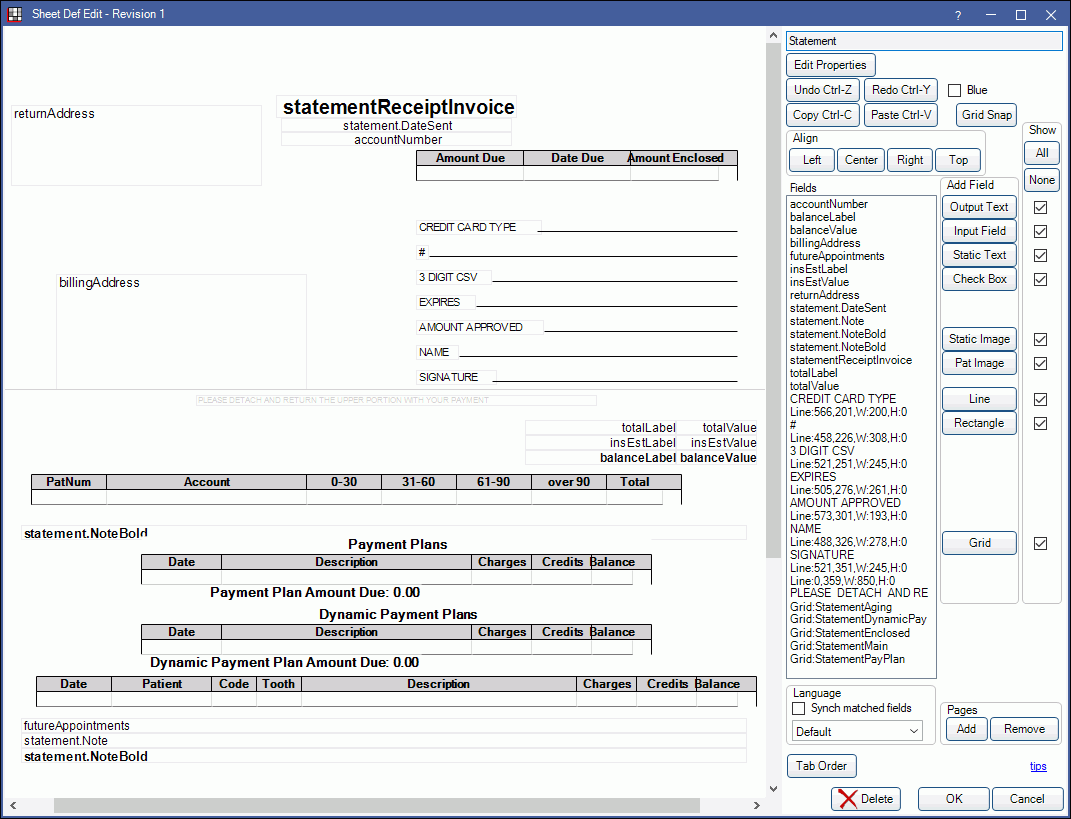1071x819 pixels.
Task: Select billingAddress in the Fields list
Action: tap(824, 243)
